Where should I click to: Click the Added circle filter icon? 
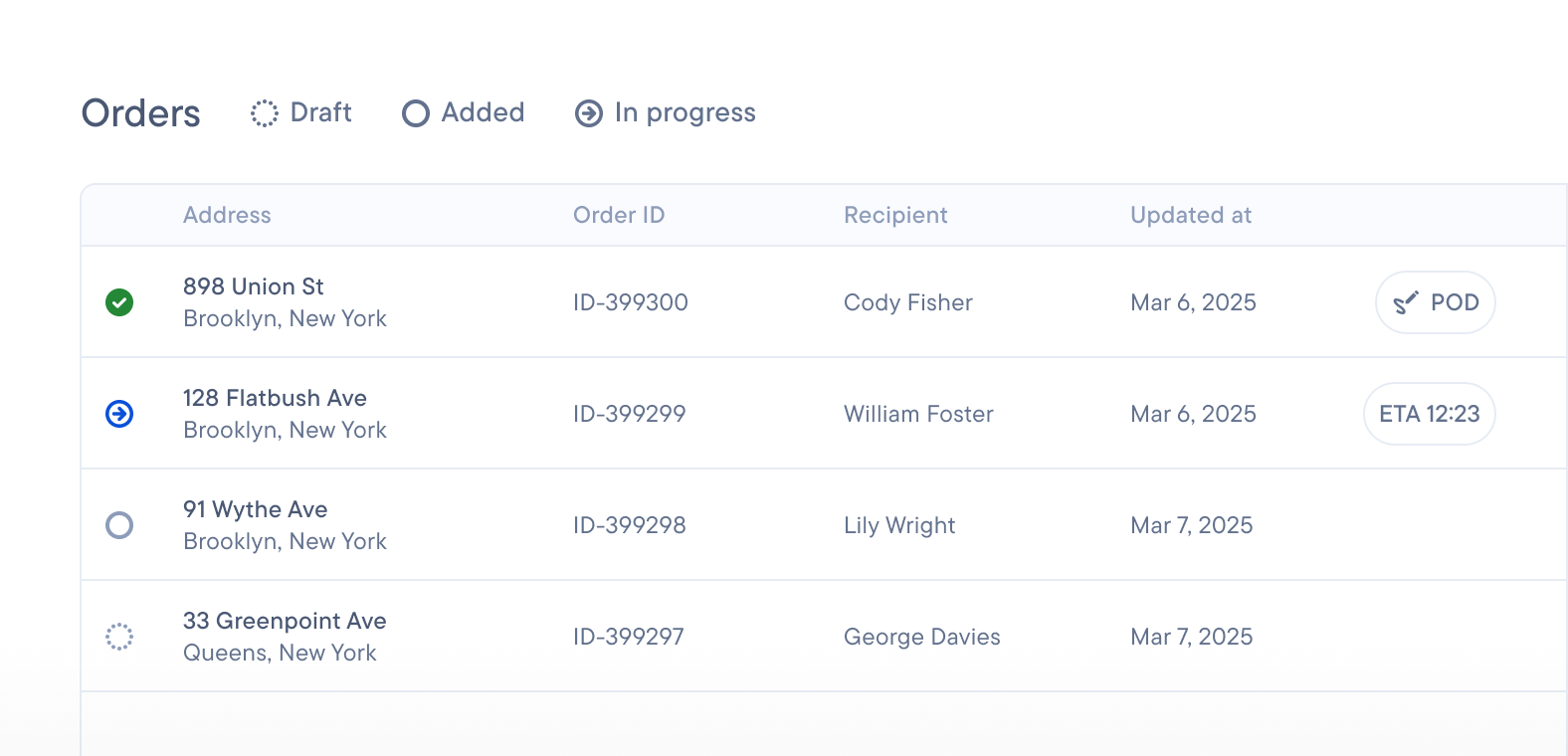pos(415,113)
